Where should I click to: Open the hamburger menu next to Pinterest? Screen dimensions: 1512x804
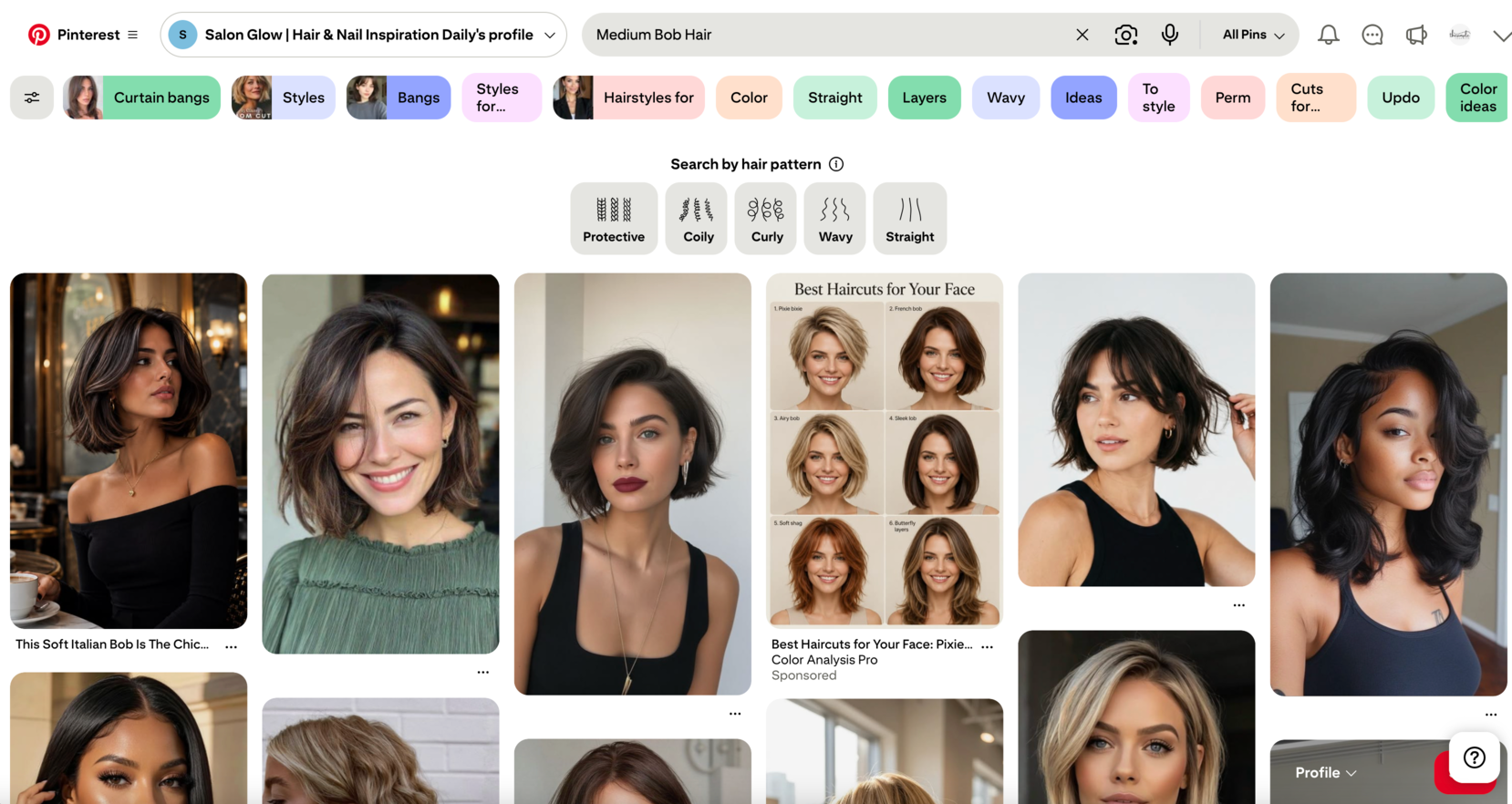pyautogui.click(x=133, y=35)
